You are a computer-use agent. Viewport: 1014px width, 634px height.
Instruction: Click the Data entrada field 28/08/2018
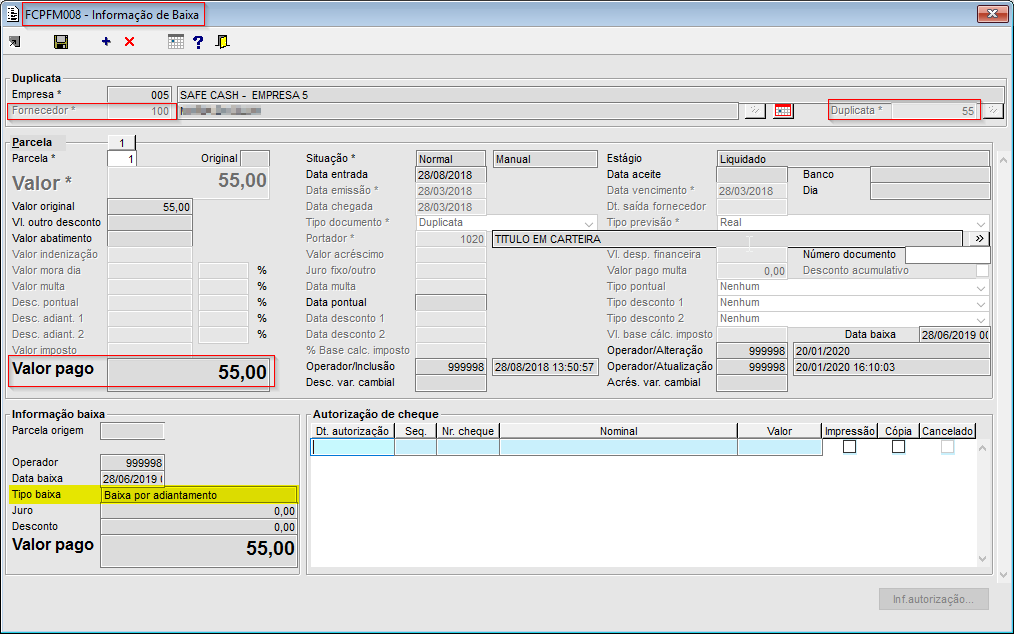click(451, 175)
